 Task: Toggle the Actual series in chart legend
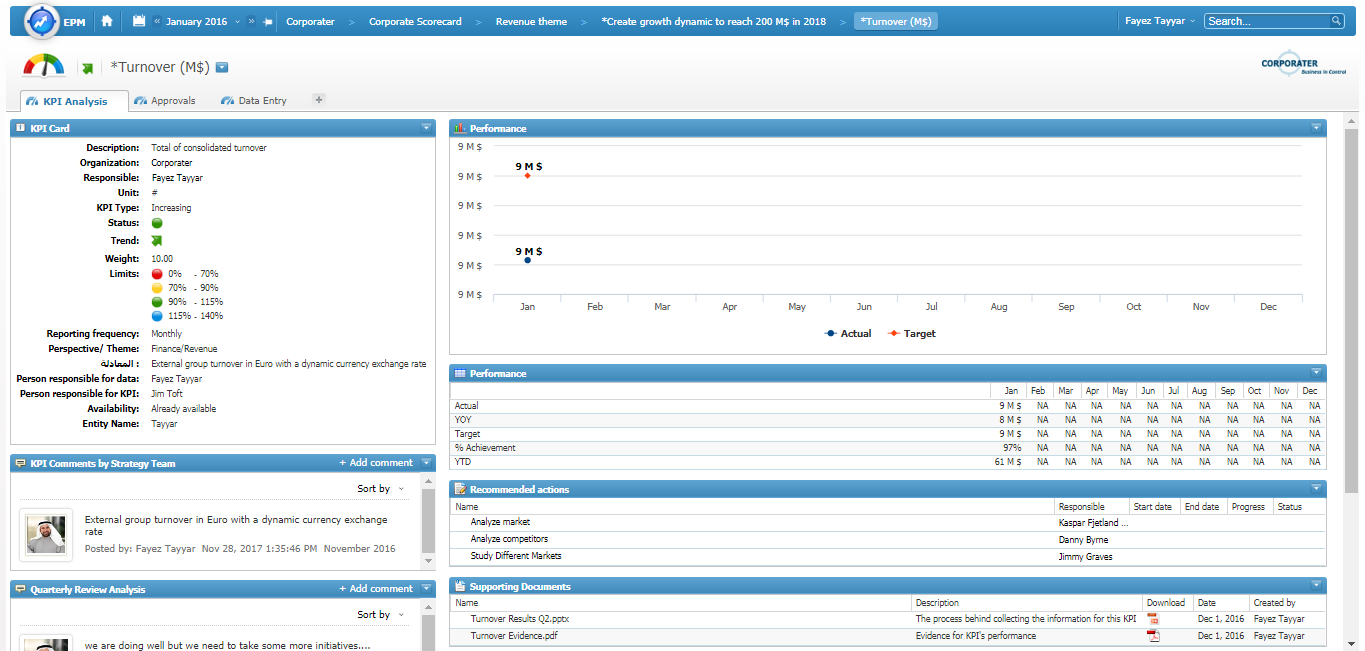848,334
